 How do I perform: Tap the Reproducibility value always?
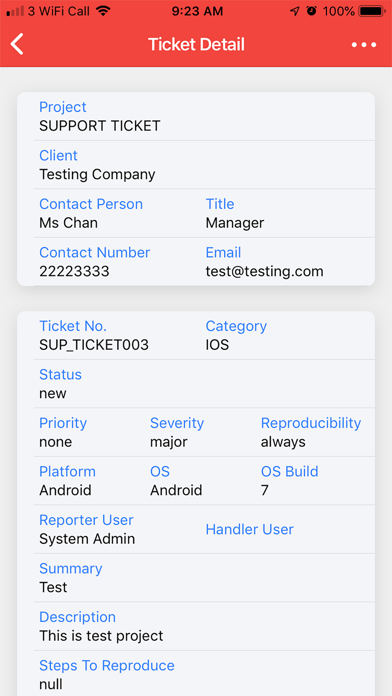tap(283, 442)
